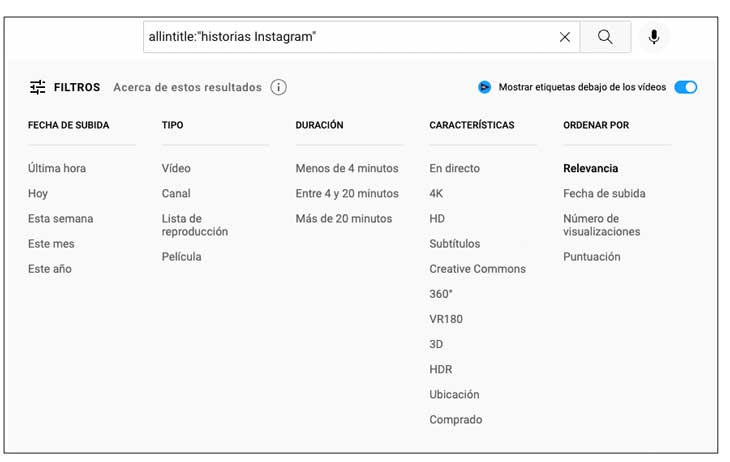This screenshot has width=730, height=462.
Task: Pick Más de 20 minutos duration
Action: 344,218
